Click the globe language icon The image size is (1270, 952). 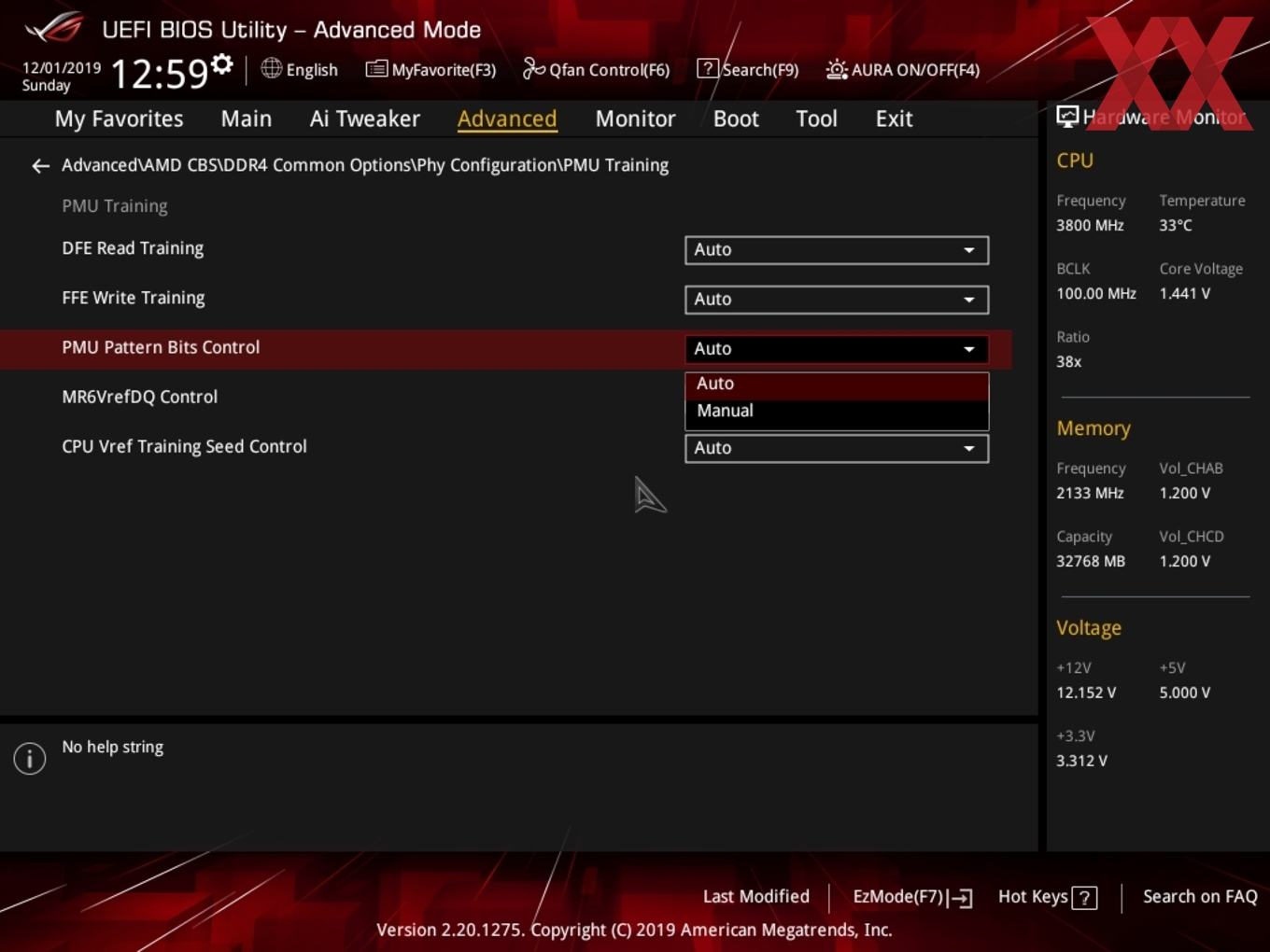click(x=271, y=68)
